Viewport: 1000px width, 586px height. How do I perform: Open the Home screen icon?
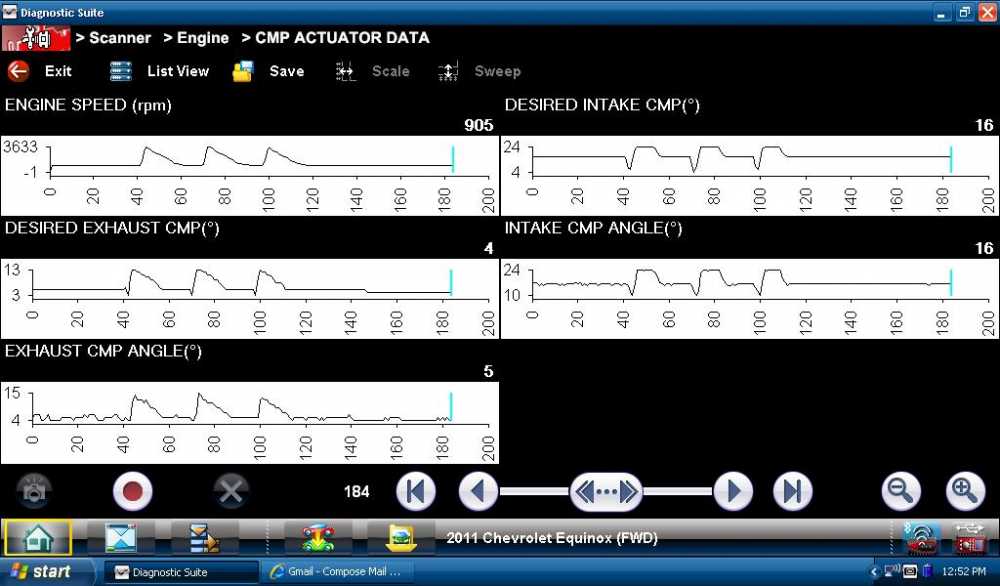37,539
